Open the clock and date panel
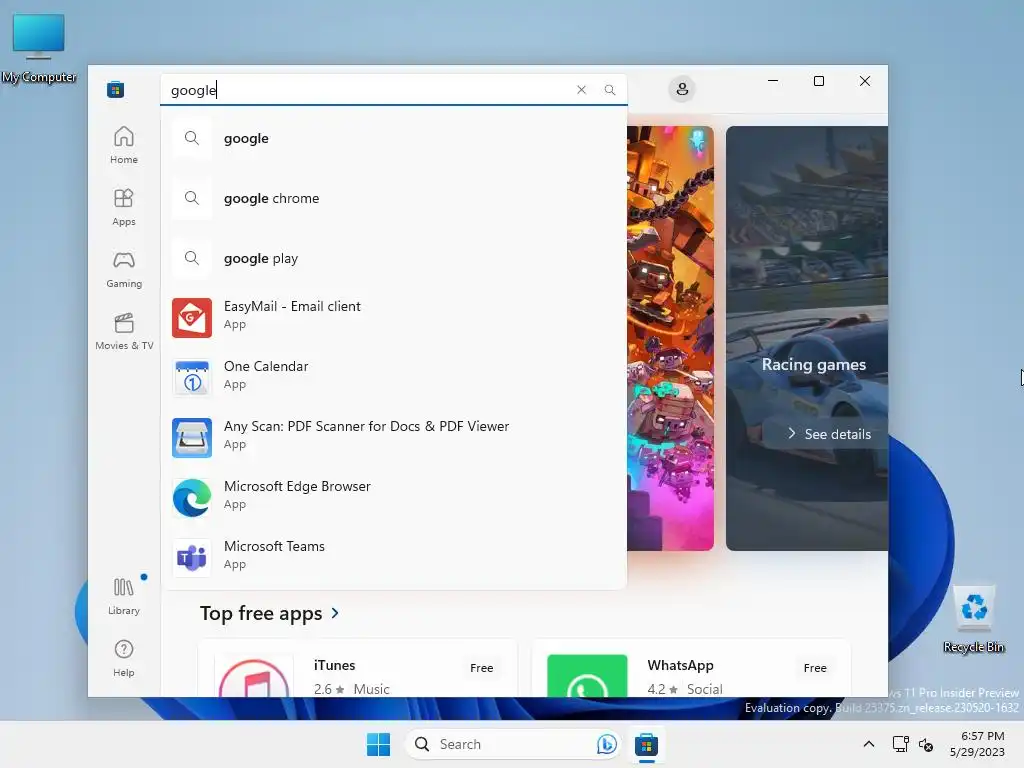 pyautogui.click(x=978, y=744)
